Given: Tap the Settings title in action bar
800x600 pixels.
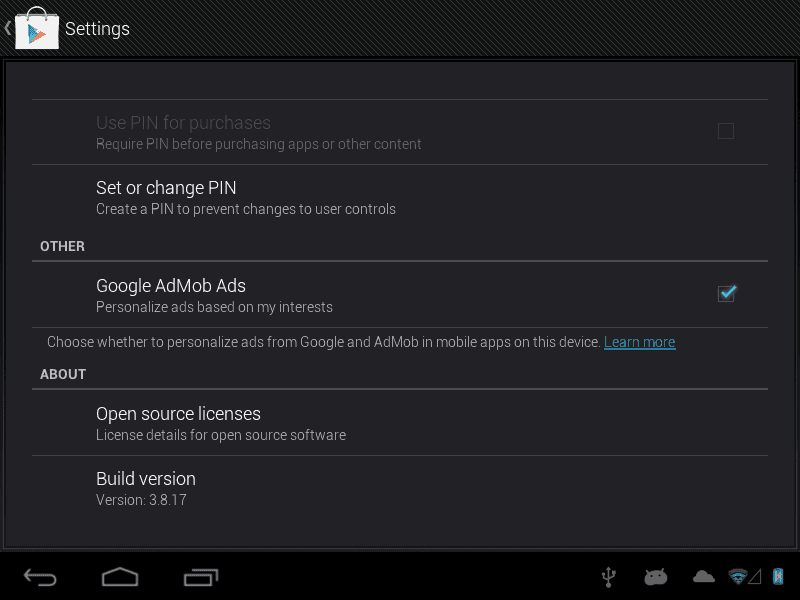Looking at the screenshot, I should [97, 29].
